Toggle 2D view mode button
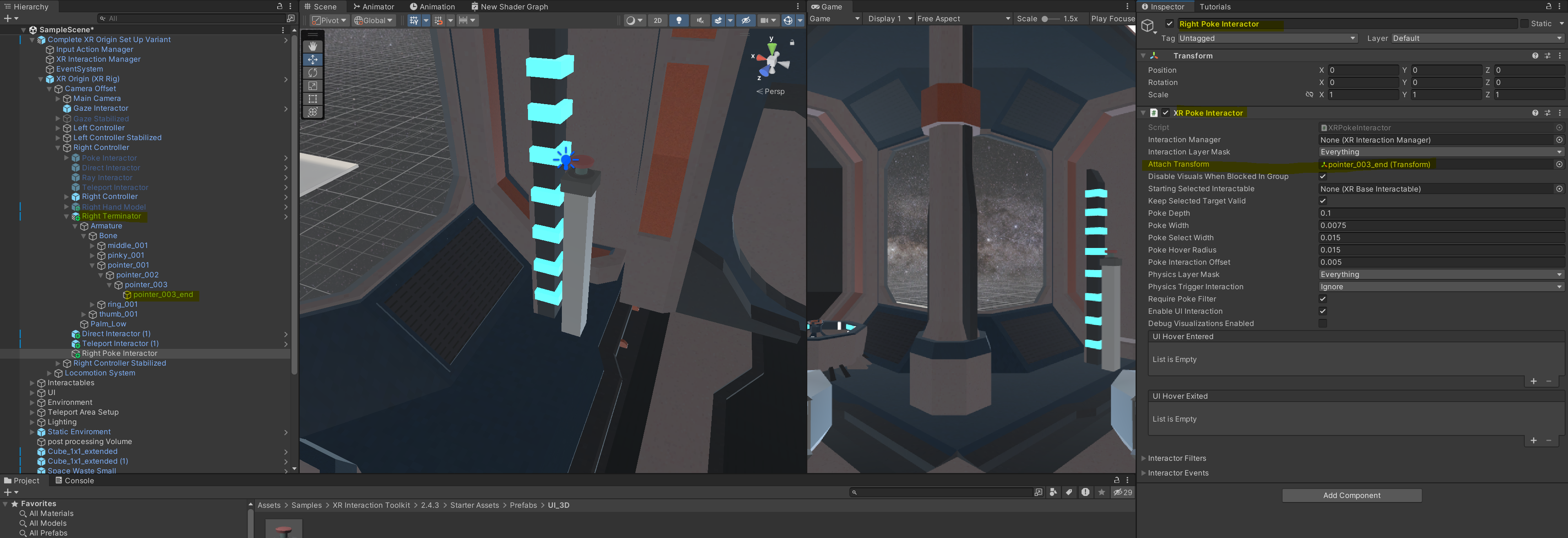Screen dimensions: 1568x538 (x=657, y=20)
